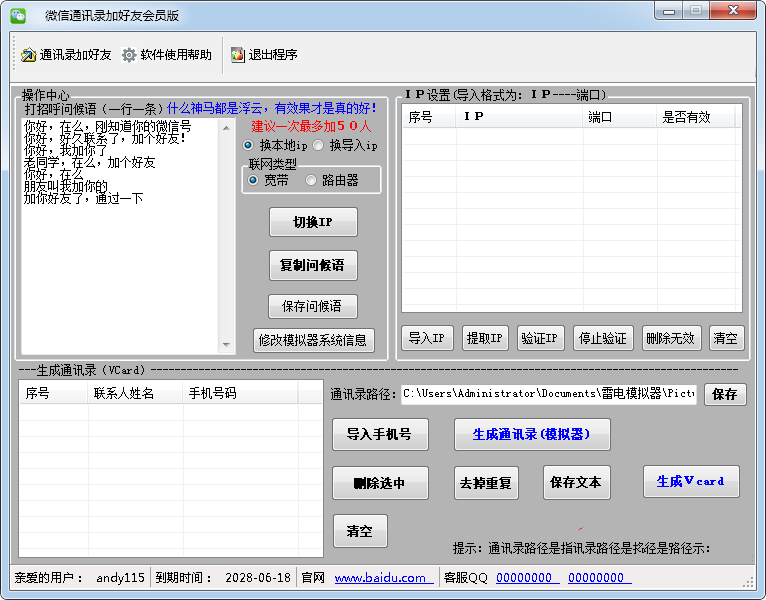Click the IP column header
Image resolution: width=766 pixels, height=600 pixels.
(x=519, y=117)
